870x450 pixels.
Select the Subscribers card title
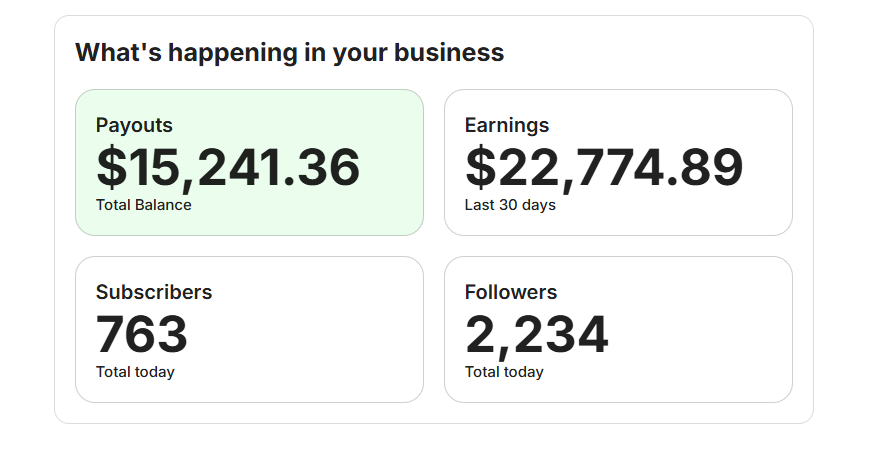click(154, 292)
